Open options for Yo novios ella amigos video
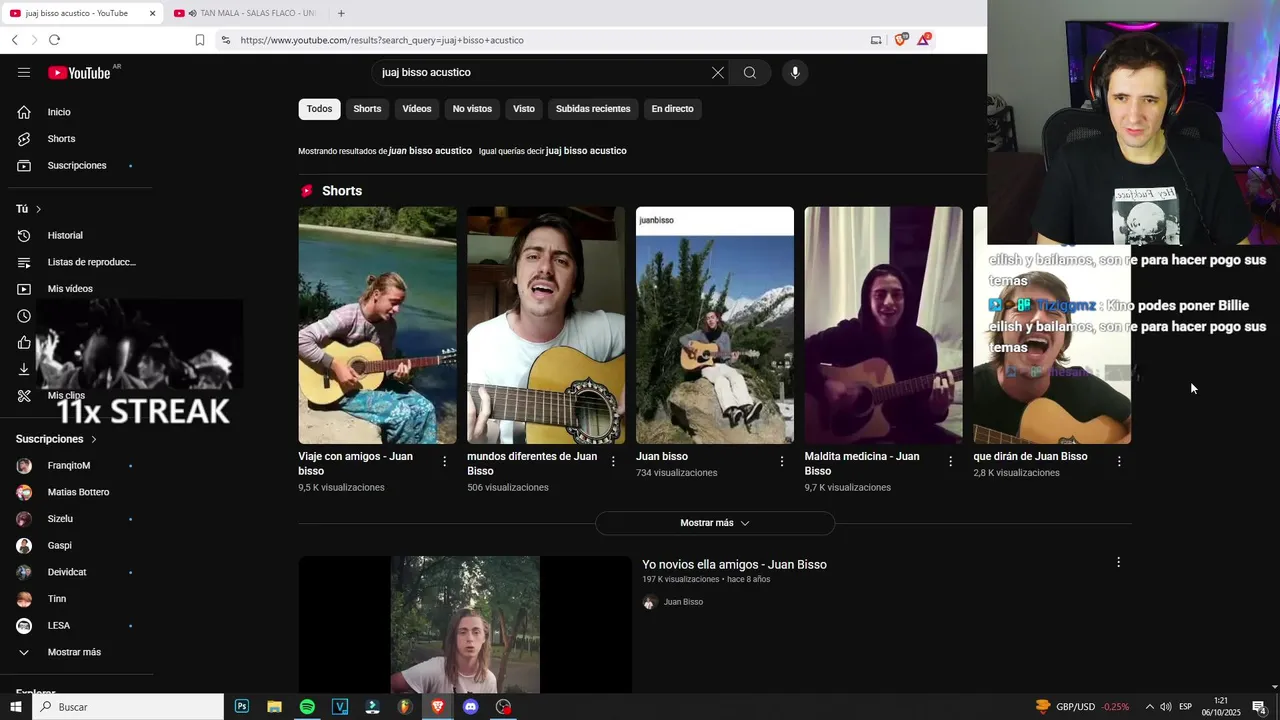 (1118, 562)
